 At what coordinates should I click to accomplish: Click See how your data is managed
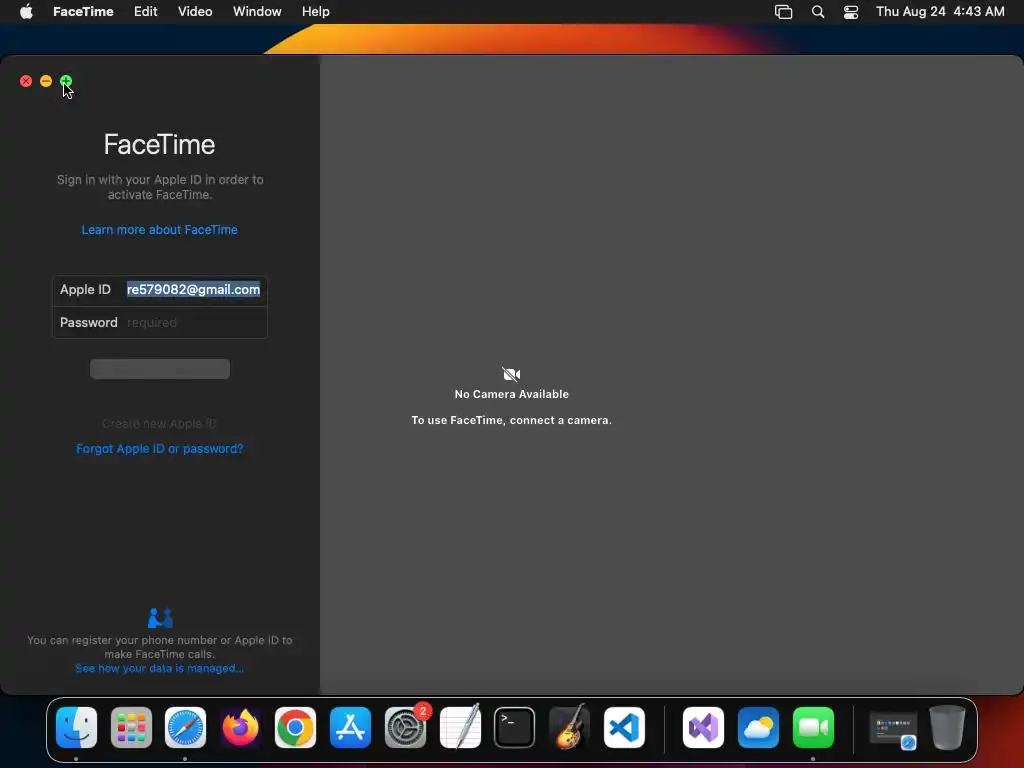(x=159, y=668)
